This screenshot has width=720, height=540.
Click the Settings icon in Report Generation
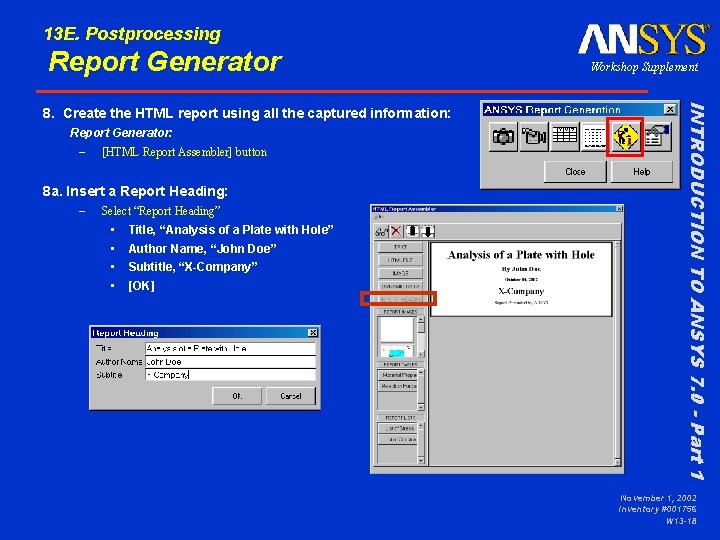tap(657, 136)
